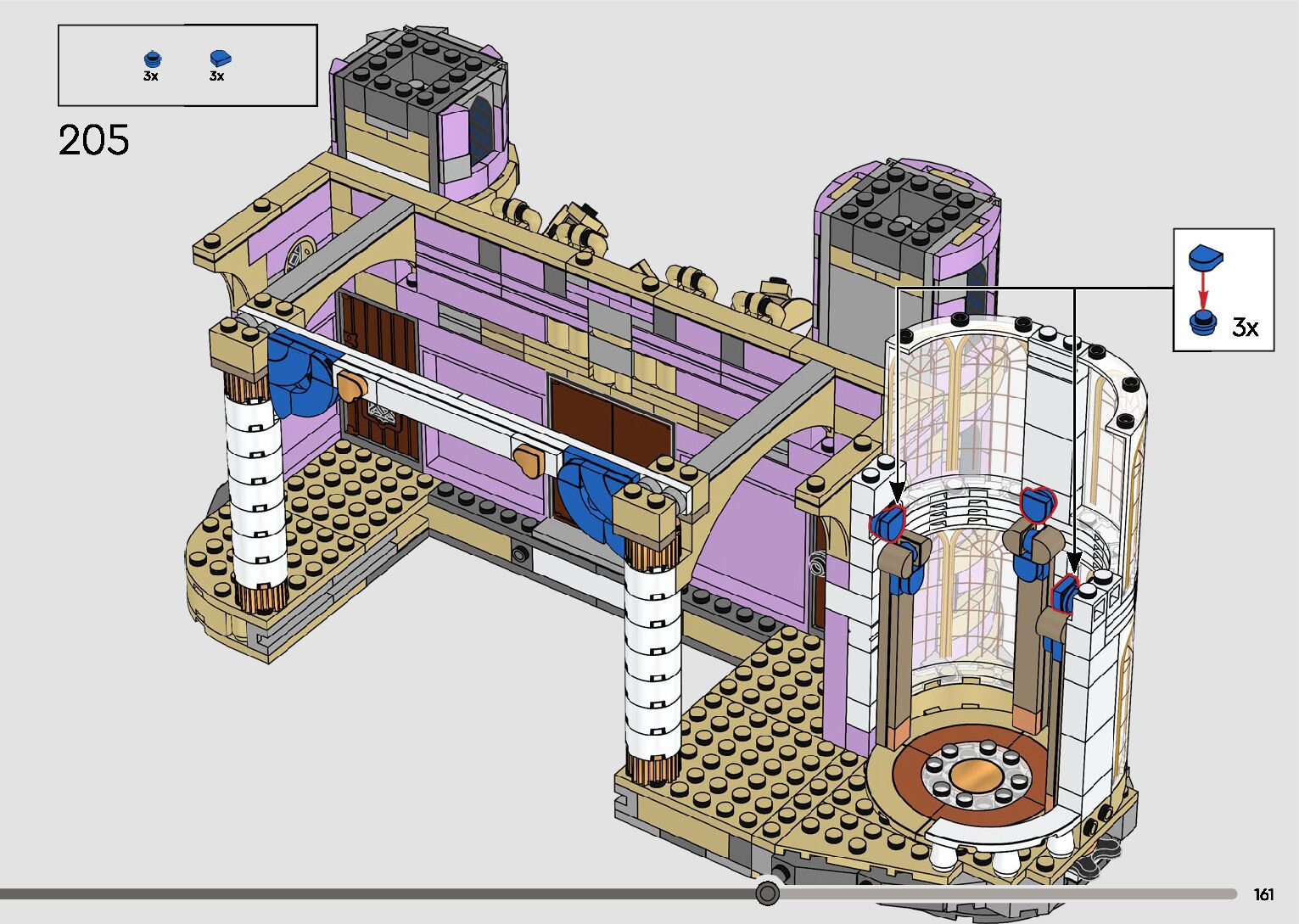The image size is (1299, 924).
Task: Click the blue round plate in parts list
Action: coord(152,59)
